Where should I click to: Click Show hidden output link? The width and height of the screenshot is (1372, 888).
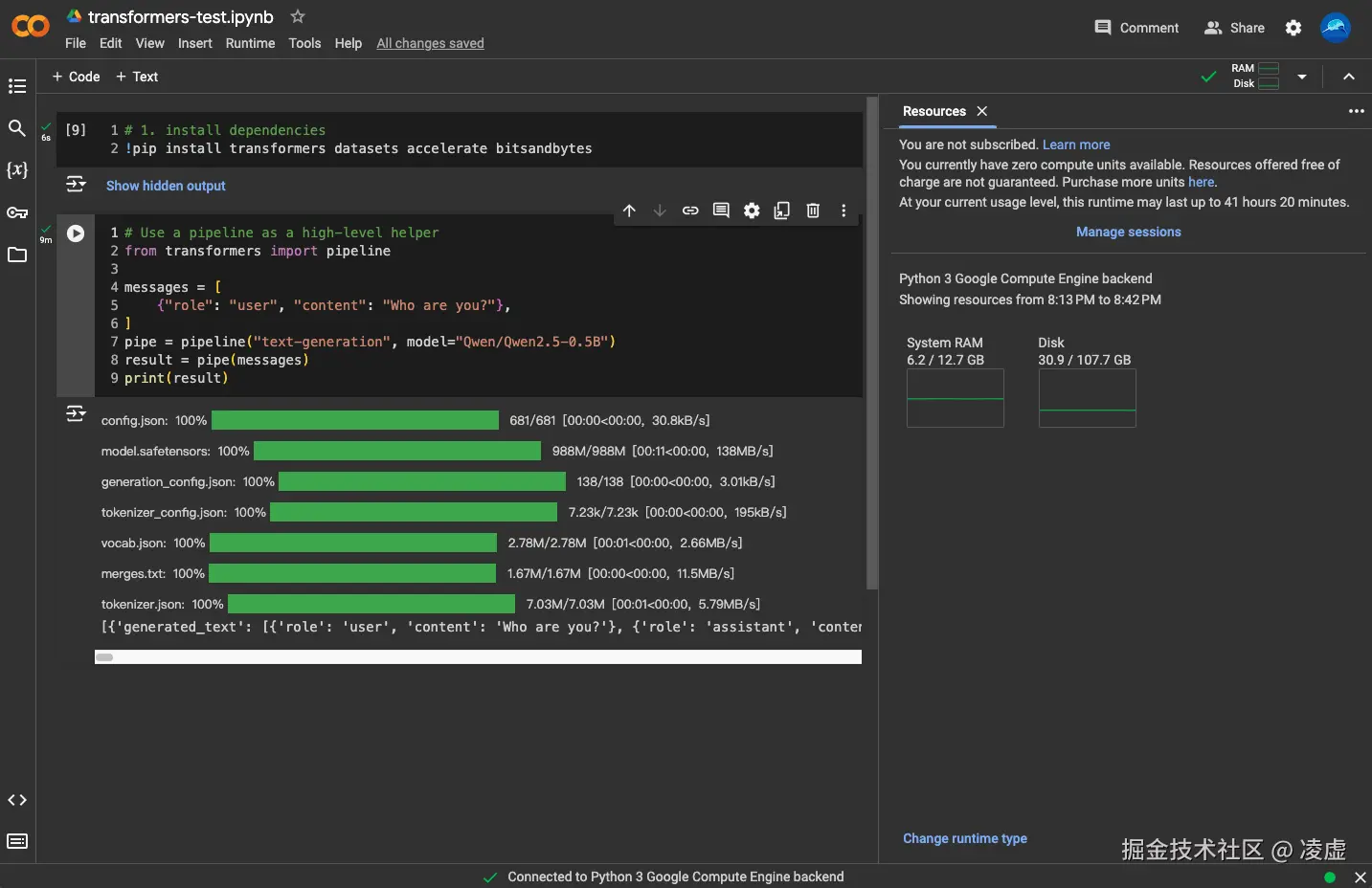tap(166, 186)
